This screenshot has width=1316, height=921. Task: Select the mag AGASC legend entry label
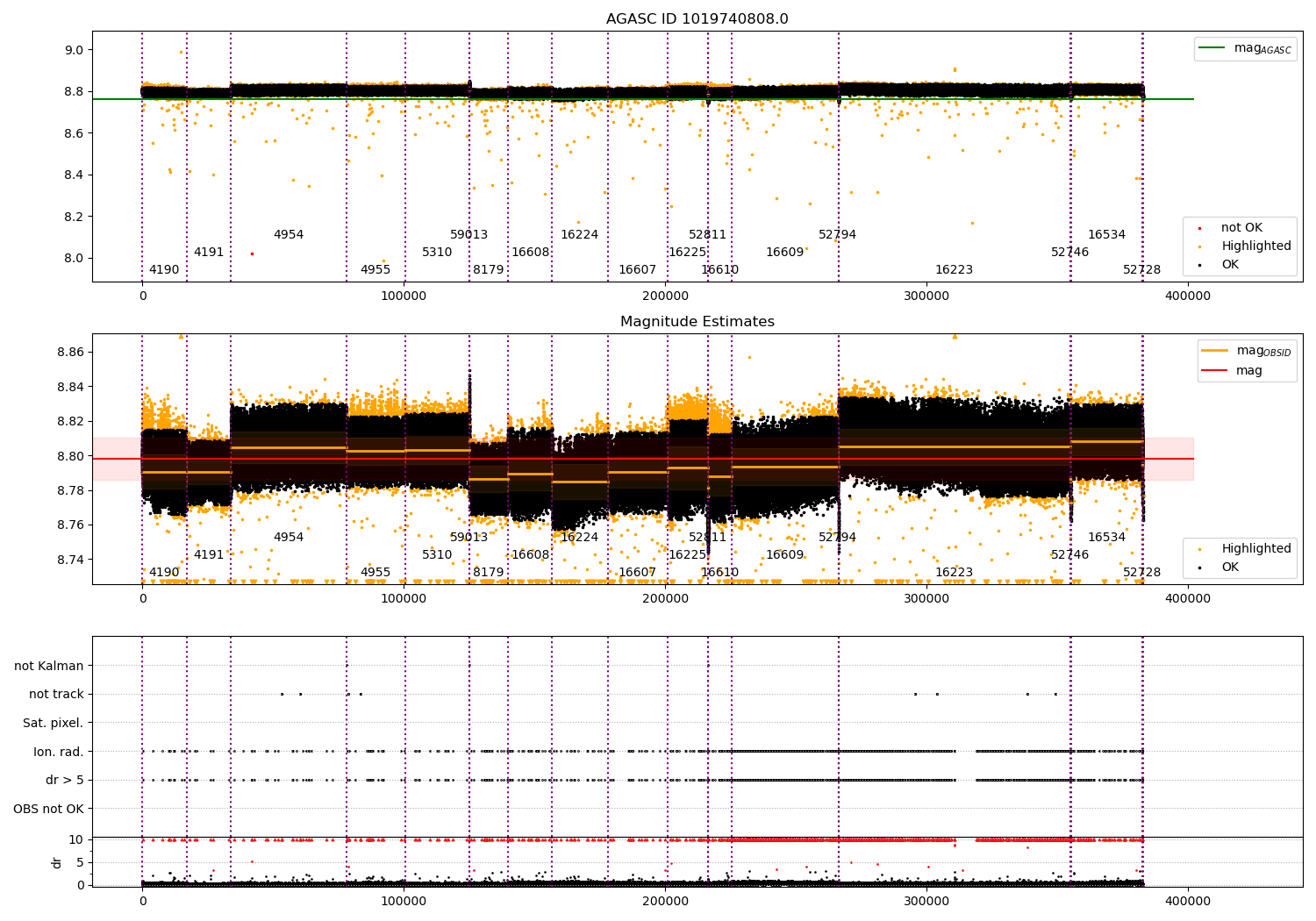pos(1262,48)
